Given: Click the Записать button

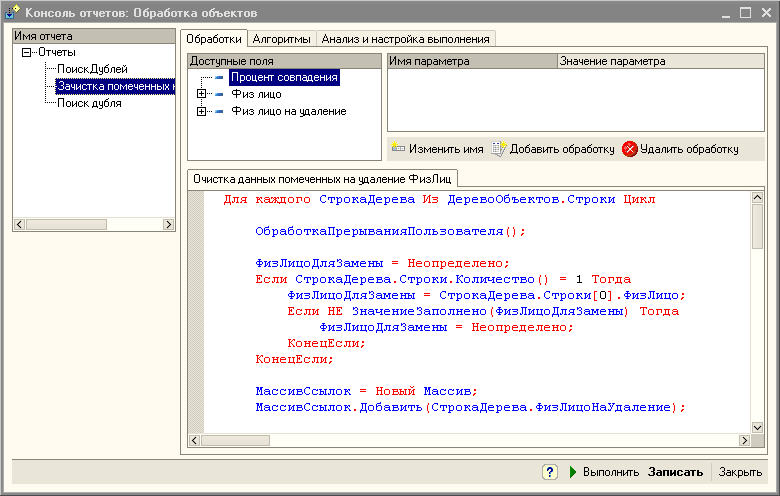Looking at the screenshot, I should click(675, 472).
